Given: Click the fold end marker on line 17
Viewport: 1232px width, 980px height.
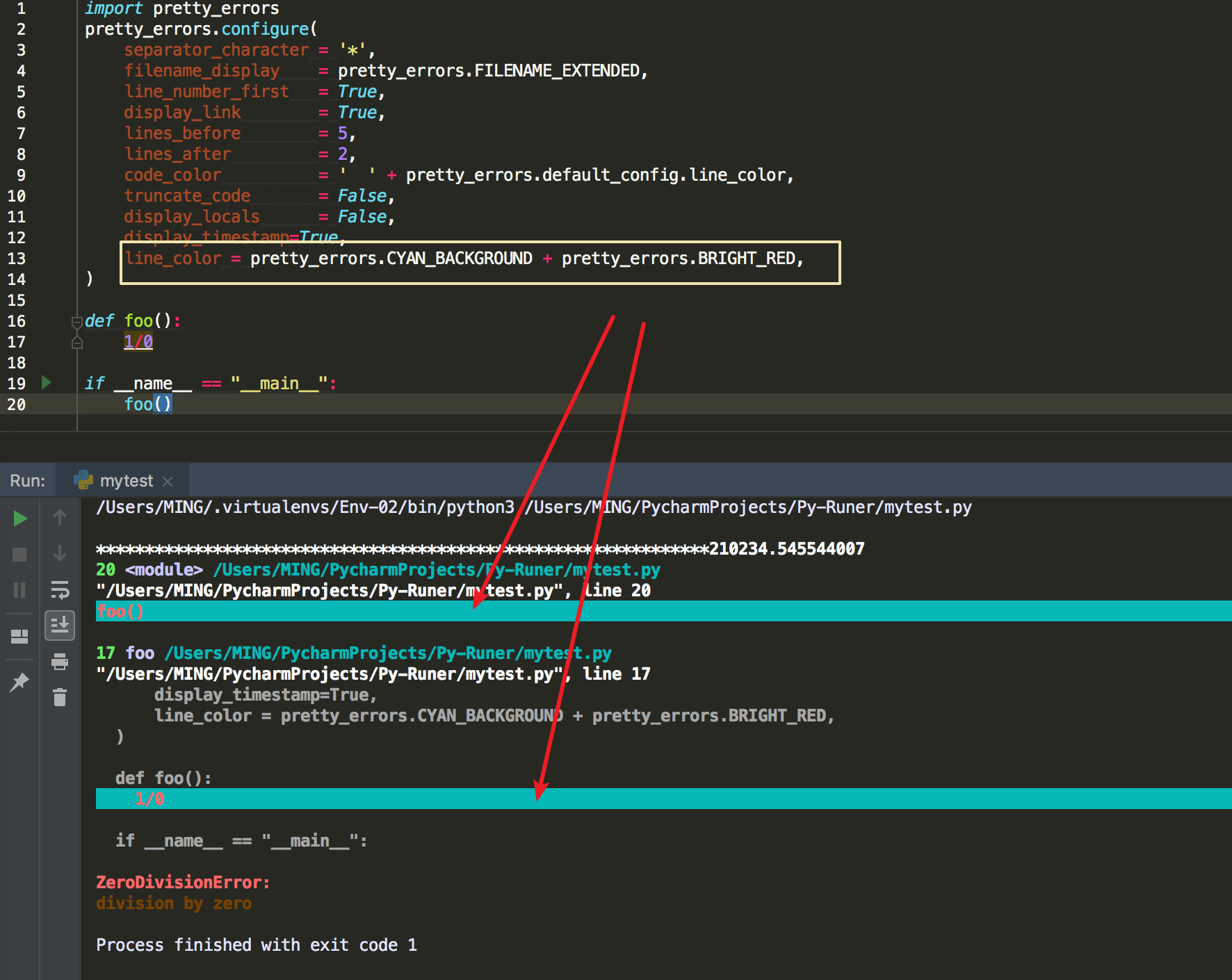Looking at the screenshot, I should pyautogui.click(x=77, y=343).
